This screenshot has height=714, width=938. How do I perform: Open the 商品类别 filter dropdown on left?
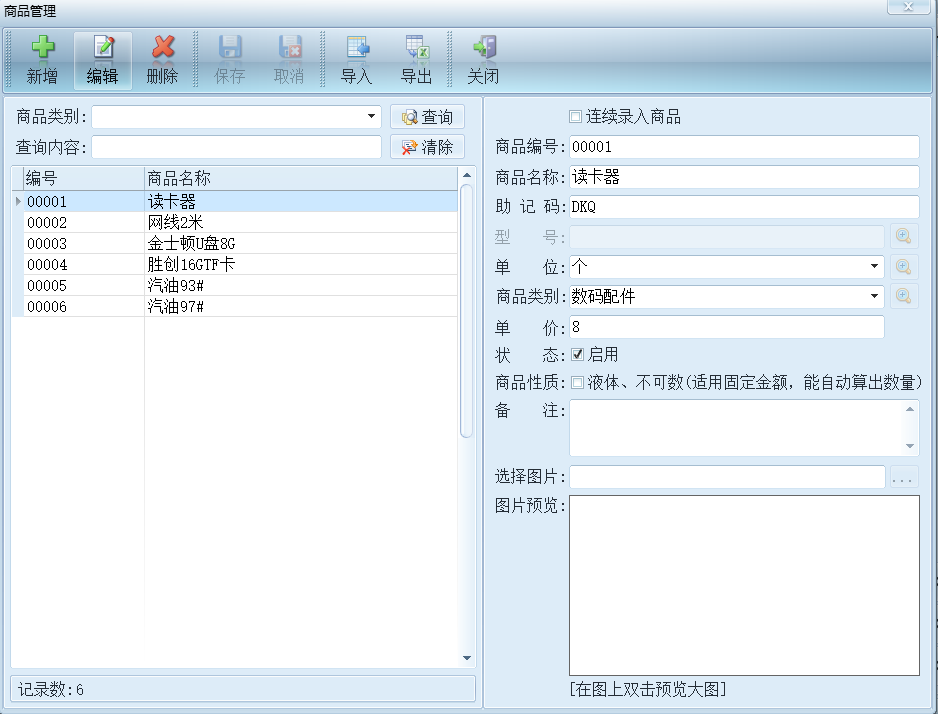point(371,117)
